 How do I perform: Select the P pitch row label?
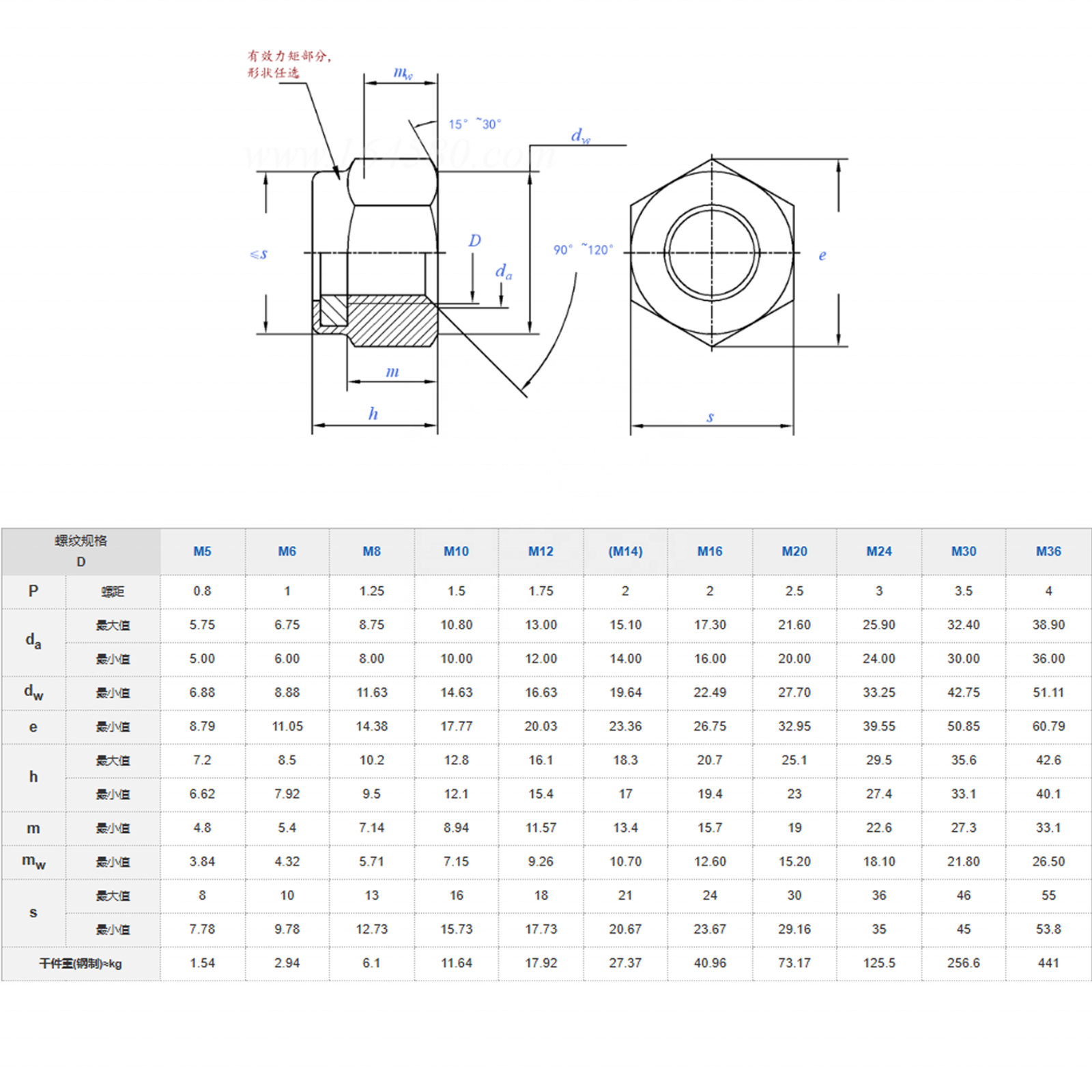pos(33,591)
